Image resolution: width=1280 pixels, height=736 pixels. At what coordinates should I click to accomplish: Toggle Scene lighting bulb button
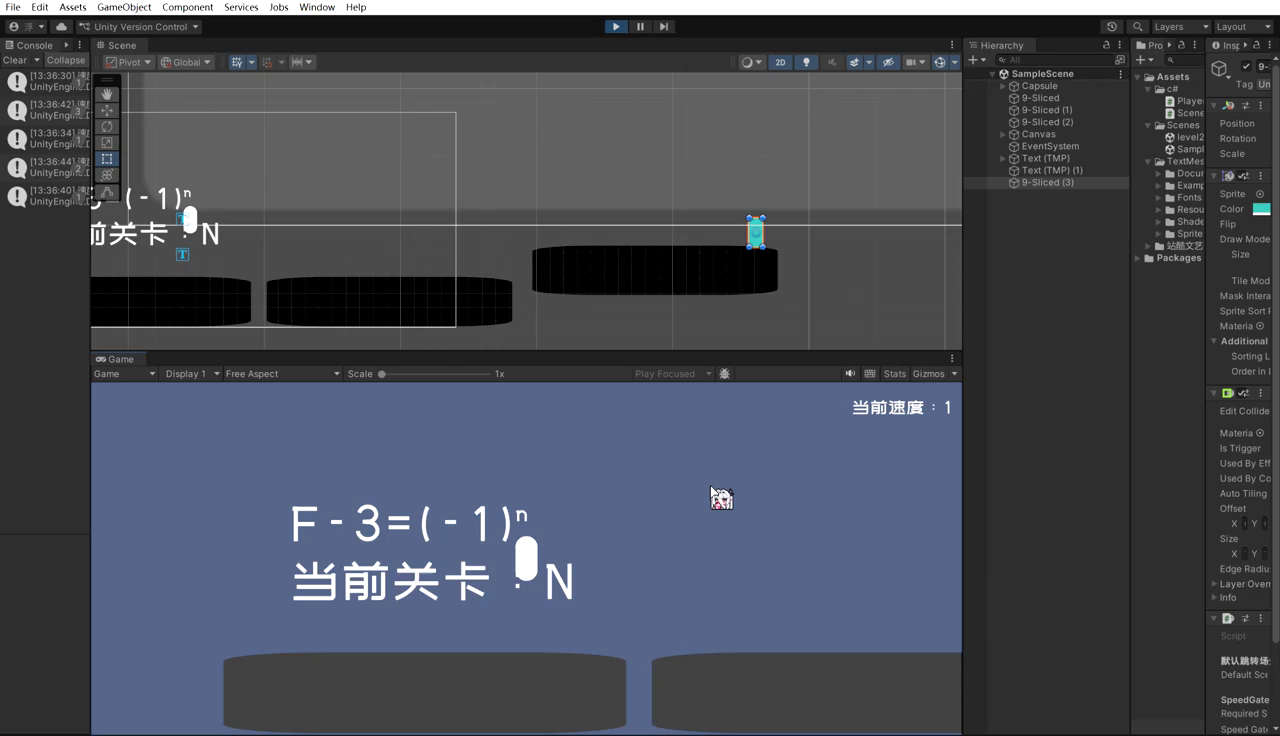[x=806, y=62]
